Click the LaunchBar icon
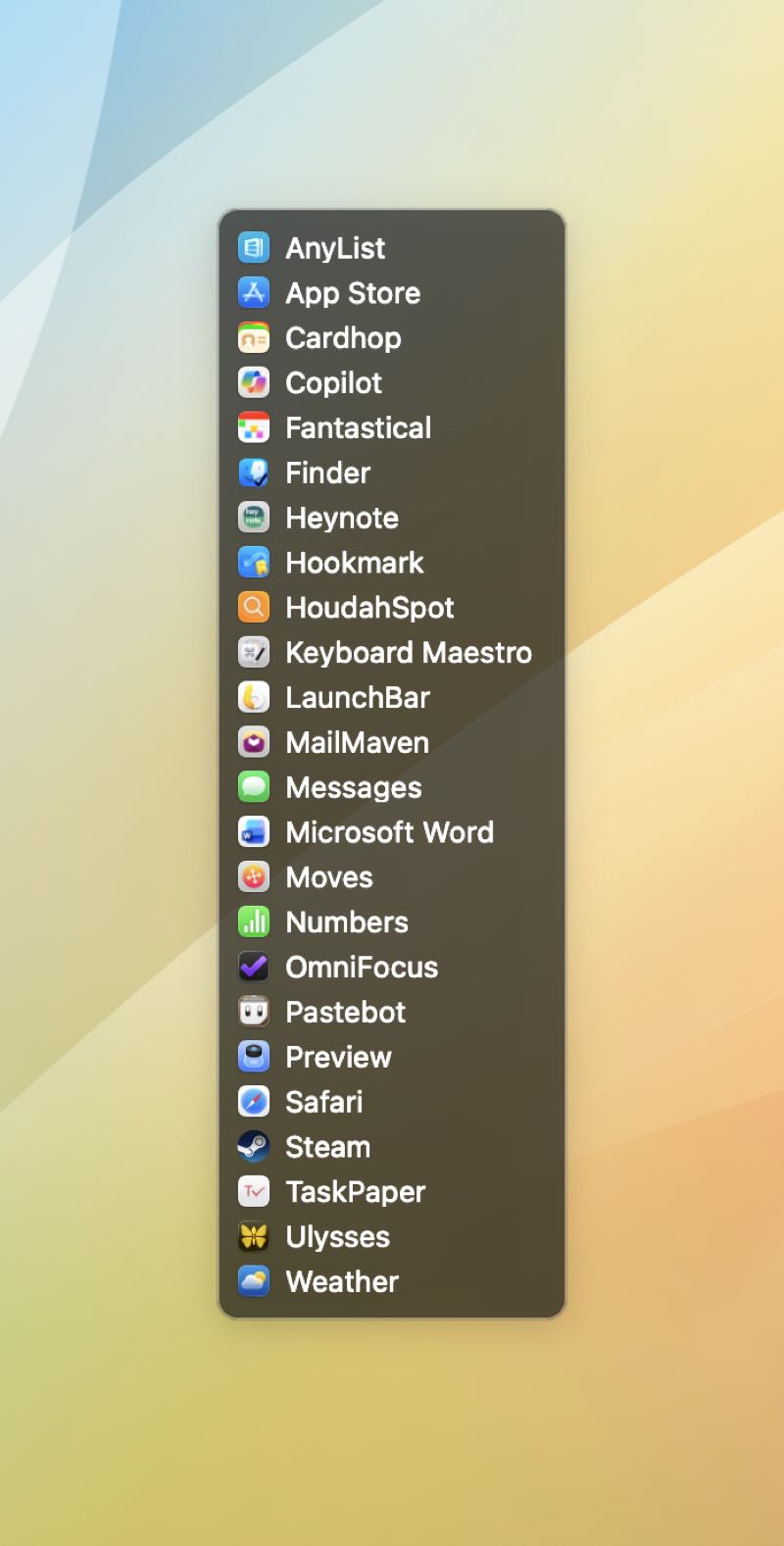The image size is (784, 1546). (x=254, y=697)
